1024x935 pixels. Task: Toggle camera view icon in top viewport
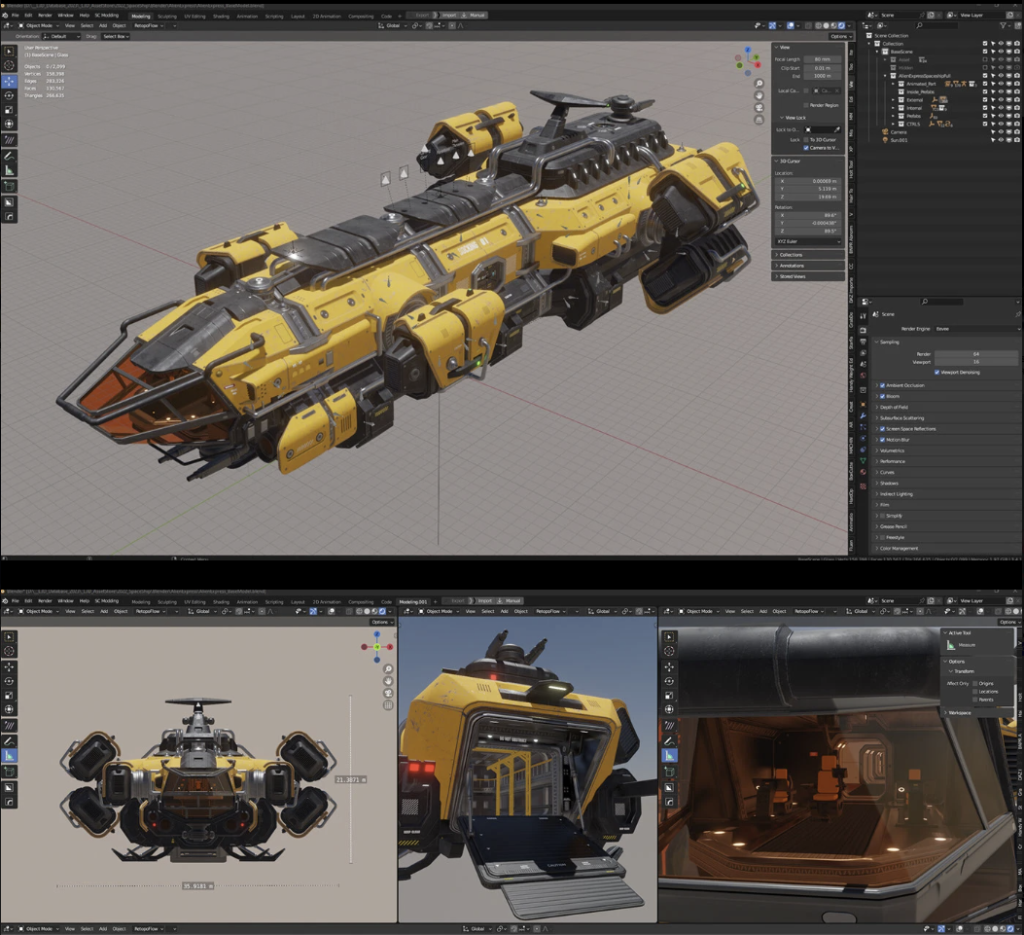click(759, 108)
